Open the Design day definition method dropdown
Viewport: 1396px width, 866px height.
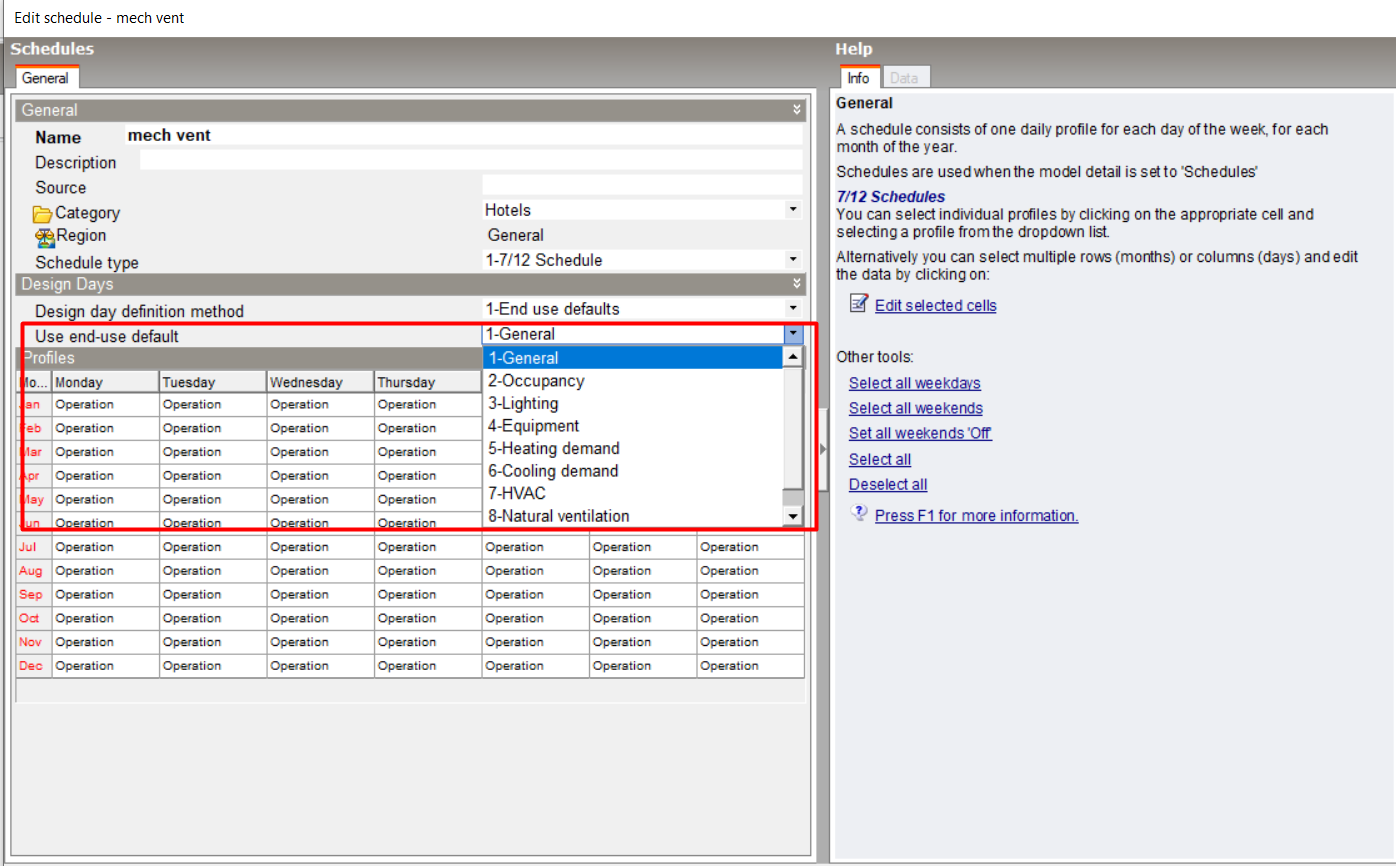pos(793,309)
